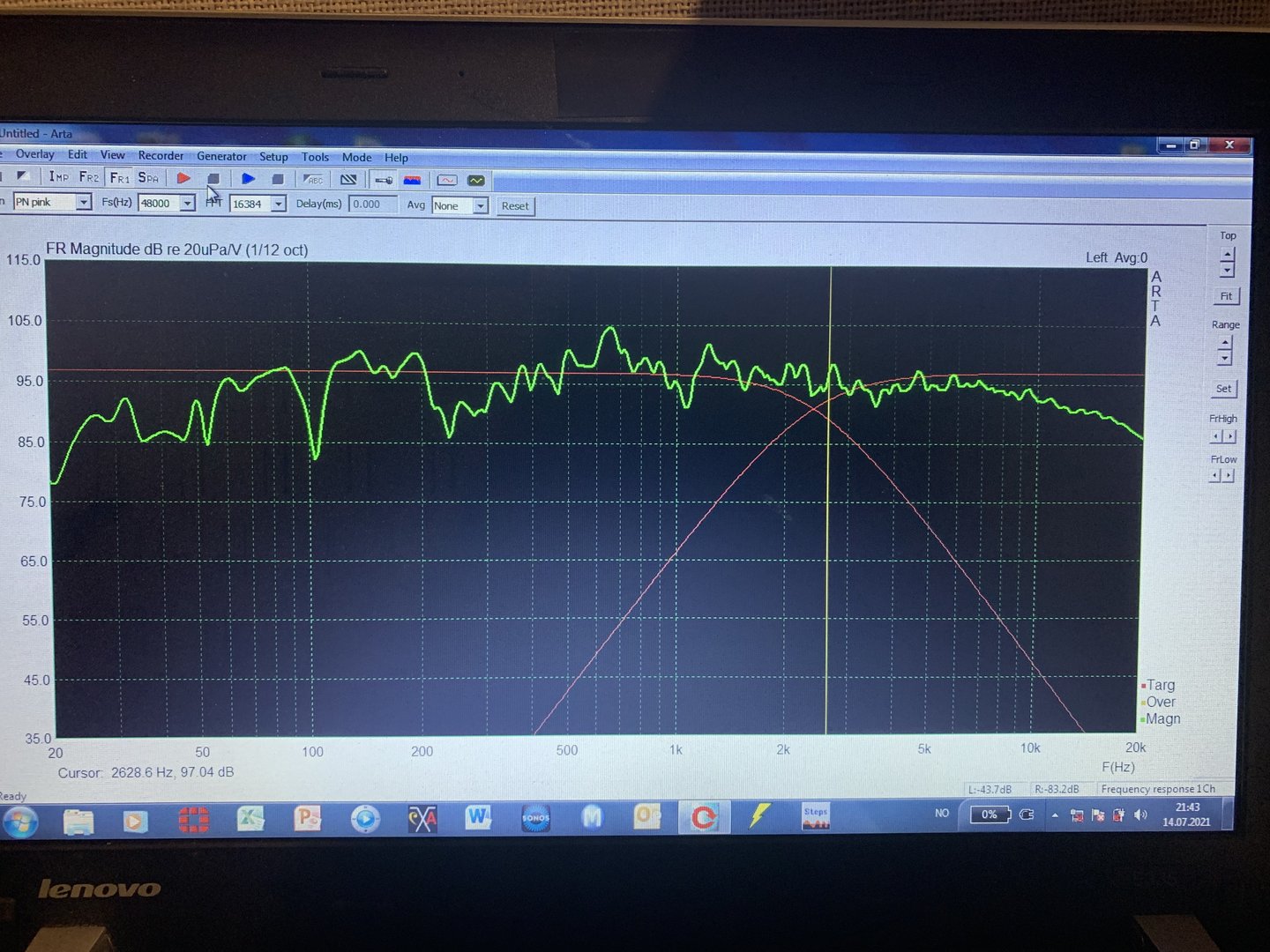Increase Range with up arrow

click(1225, 343)
